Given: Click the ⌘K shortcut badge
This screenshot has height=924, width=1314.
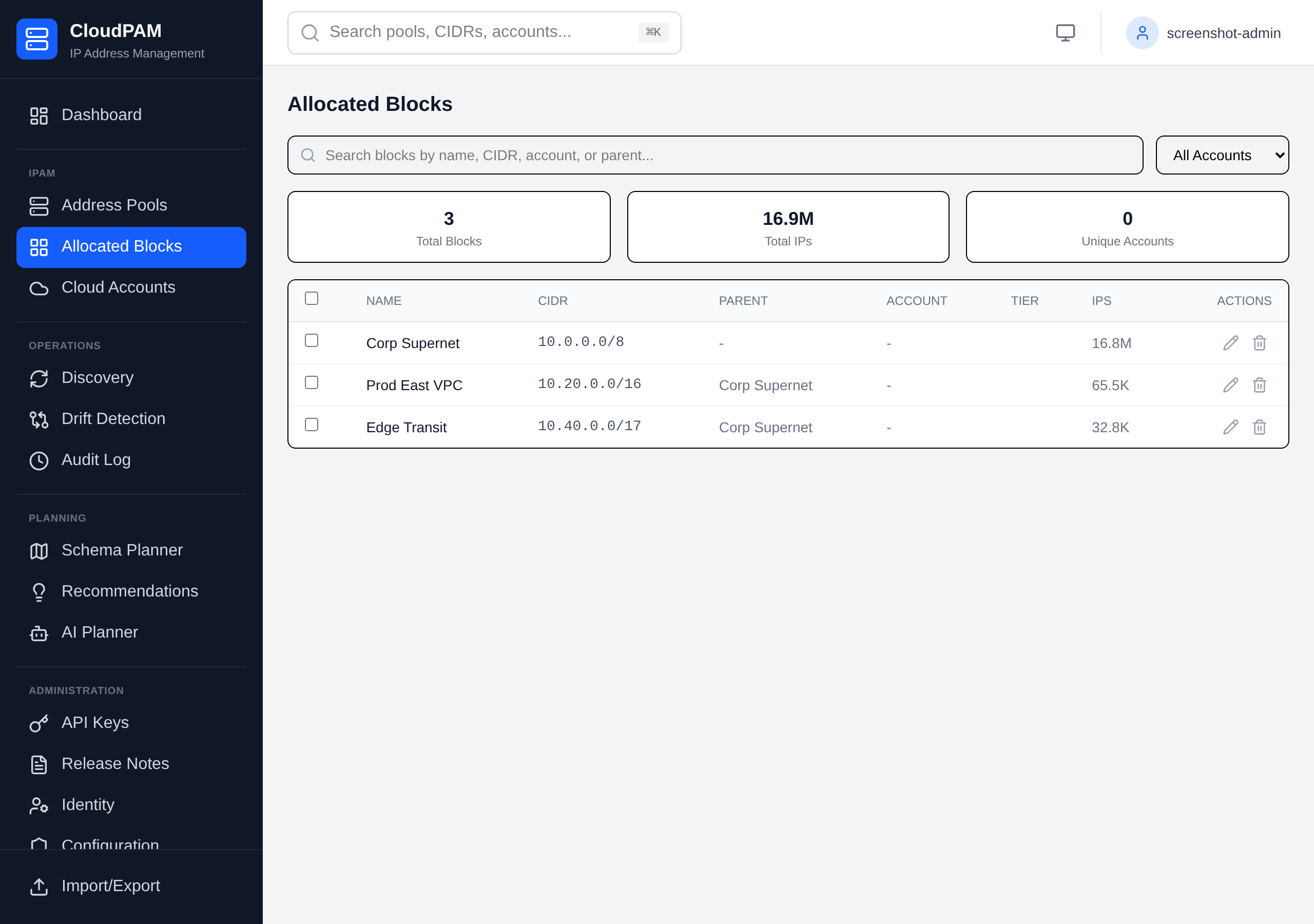Looking at the screenshot, I should tap(653, 32).
